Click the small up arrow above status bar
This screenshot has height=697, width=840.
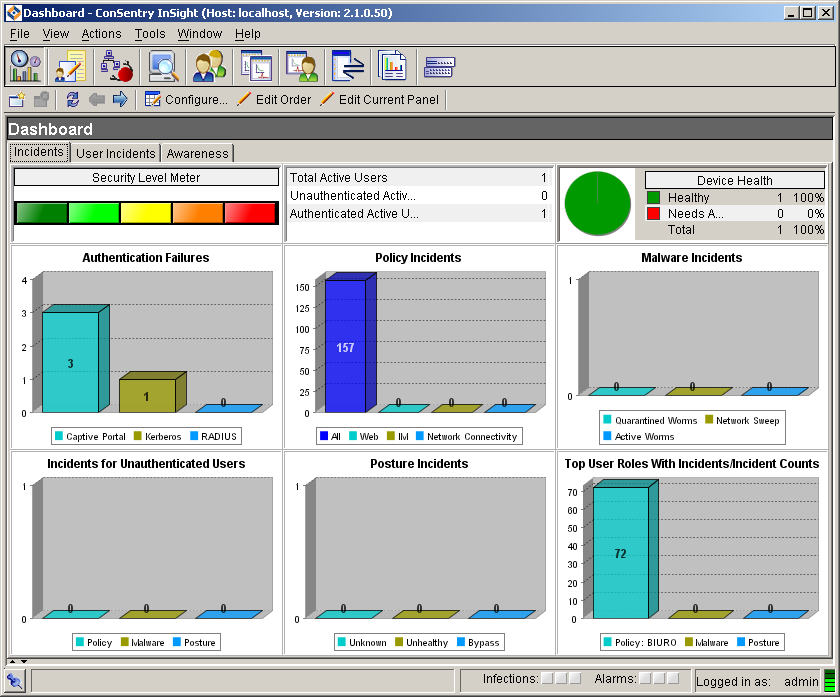12,662
